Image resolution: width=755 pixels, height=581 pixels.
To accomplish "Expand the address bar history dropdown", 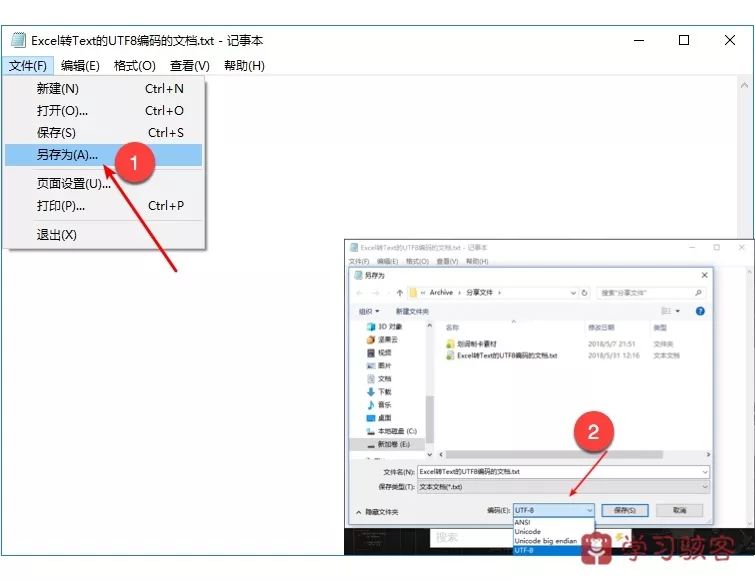I will point(573,293).
